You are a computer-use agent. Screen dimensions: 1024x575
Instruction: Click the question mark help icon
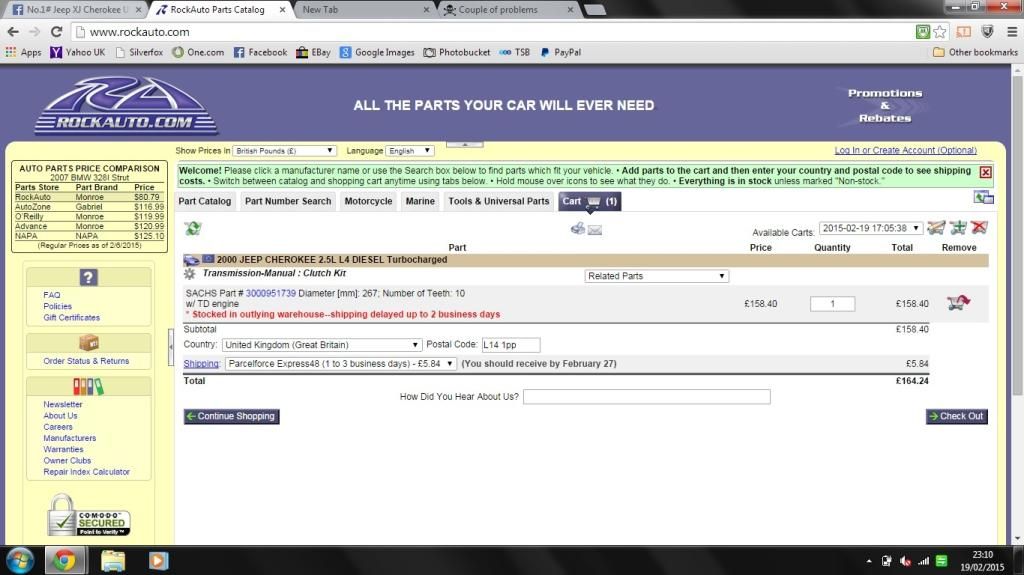tap(88, 277)
